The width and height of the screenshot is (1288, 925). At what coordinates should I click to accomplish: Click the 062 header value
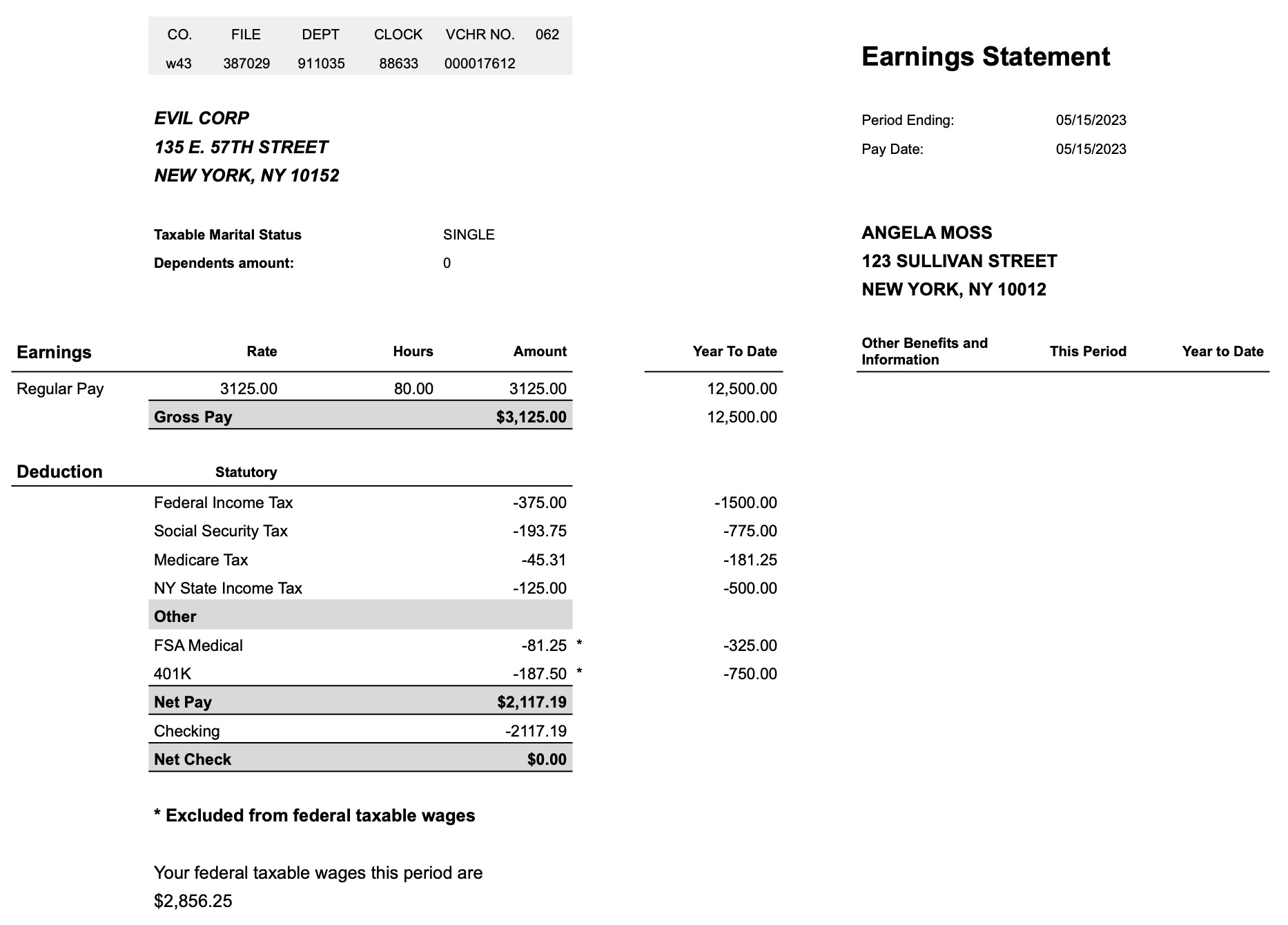coord(547,35)
